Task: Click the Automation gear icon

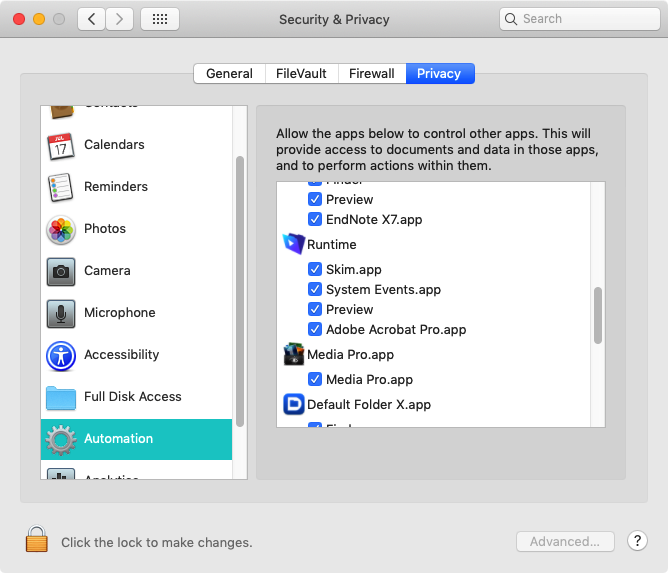Action: pos(61,440)
